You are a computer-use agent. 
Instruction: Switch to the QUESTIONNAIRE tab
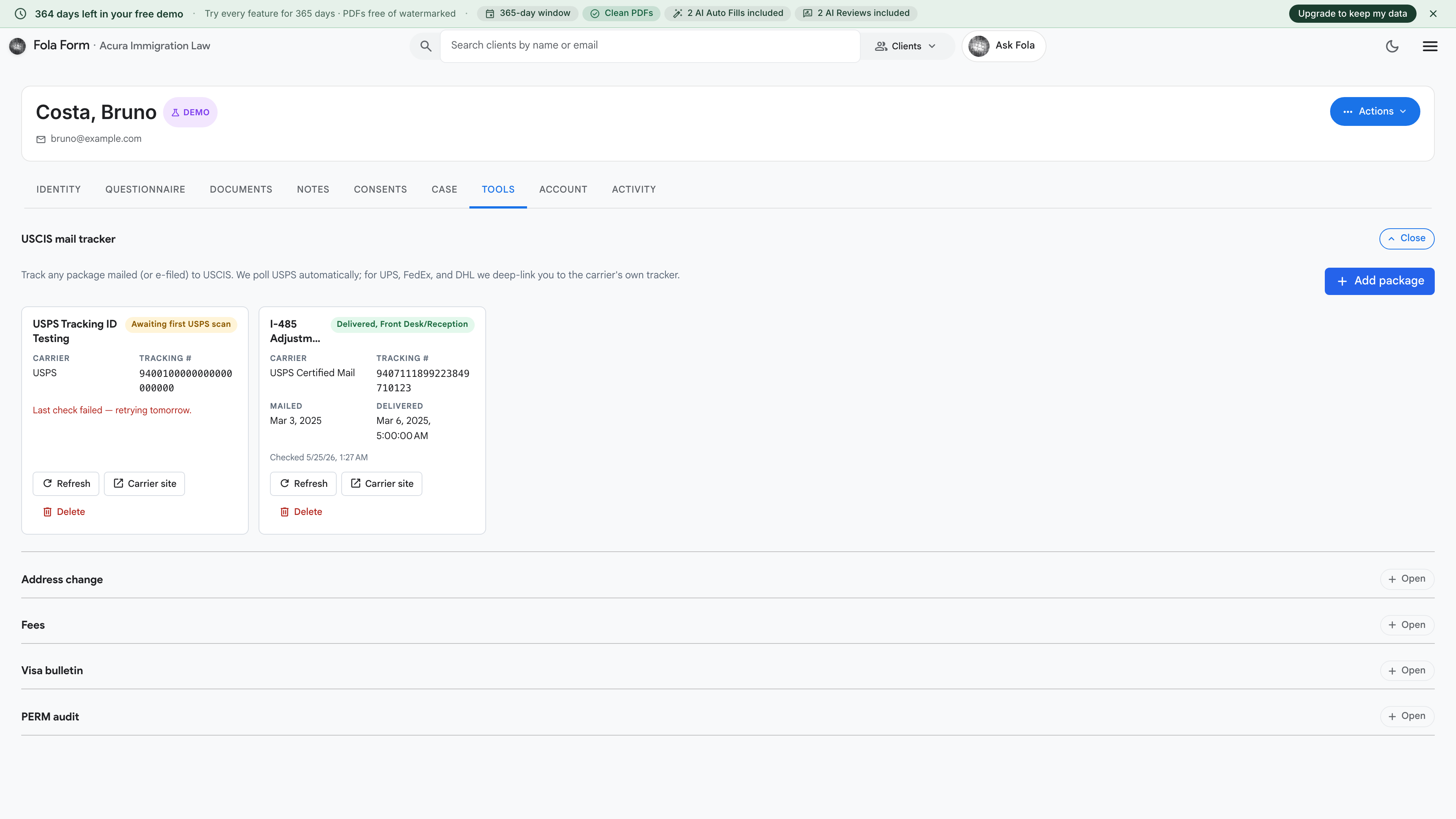pos(145,190)
